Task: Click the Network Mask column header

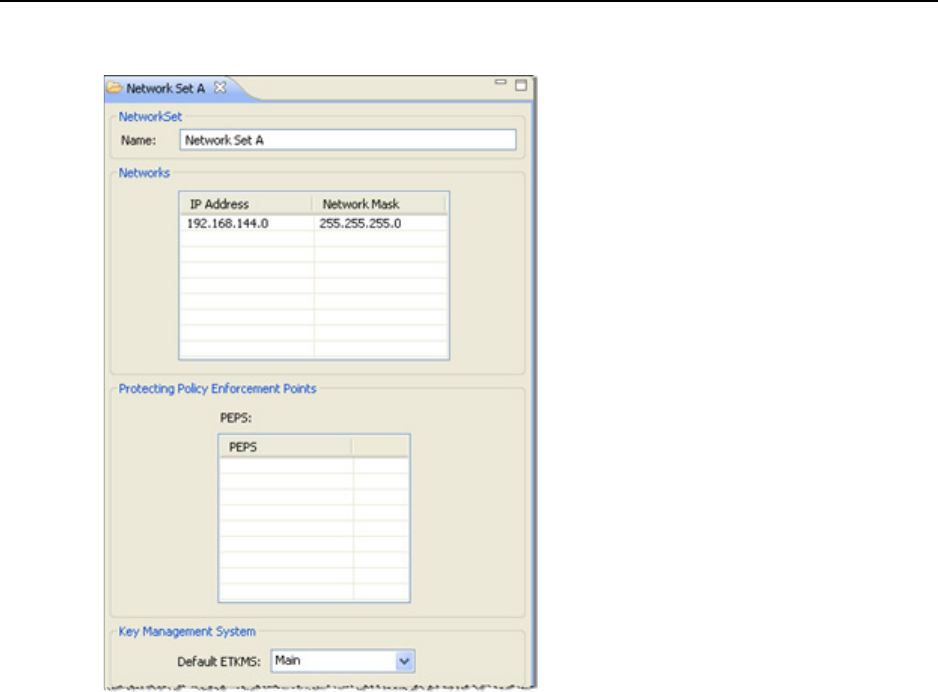Action: pos(379,204)
